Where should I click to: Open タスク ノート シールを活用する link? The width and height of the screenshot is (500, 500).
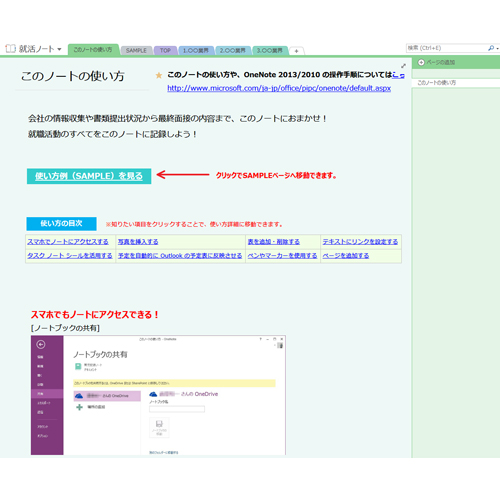(x=70, y=256)
